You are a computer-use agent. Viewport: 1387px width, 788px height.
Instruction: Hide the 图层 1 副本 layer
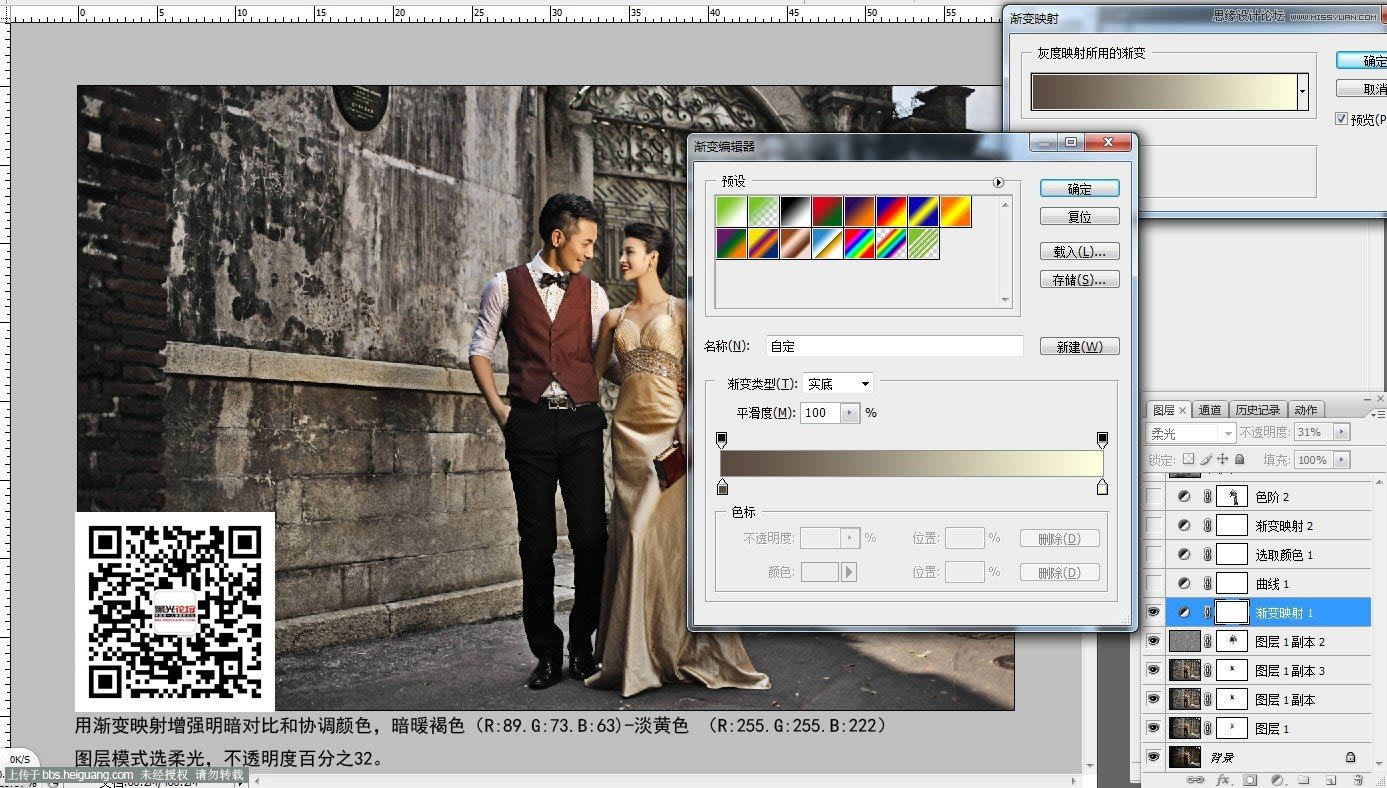1154,699
